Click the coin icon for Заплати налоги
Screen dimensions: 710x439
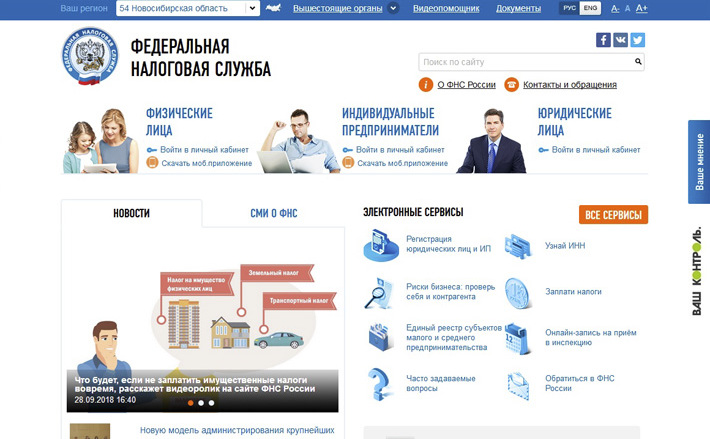click(517, 293)
